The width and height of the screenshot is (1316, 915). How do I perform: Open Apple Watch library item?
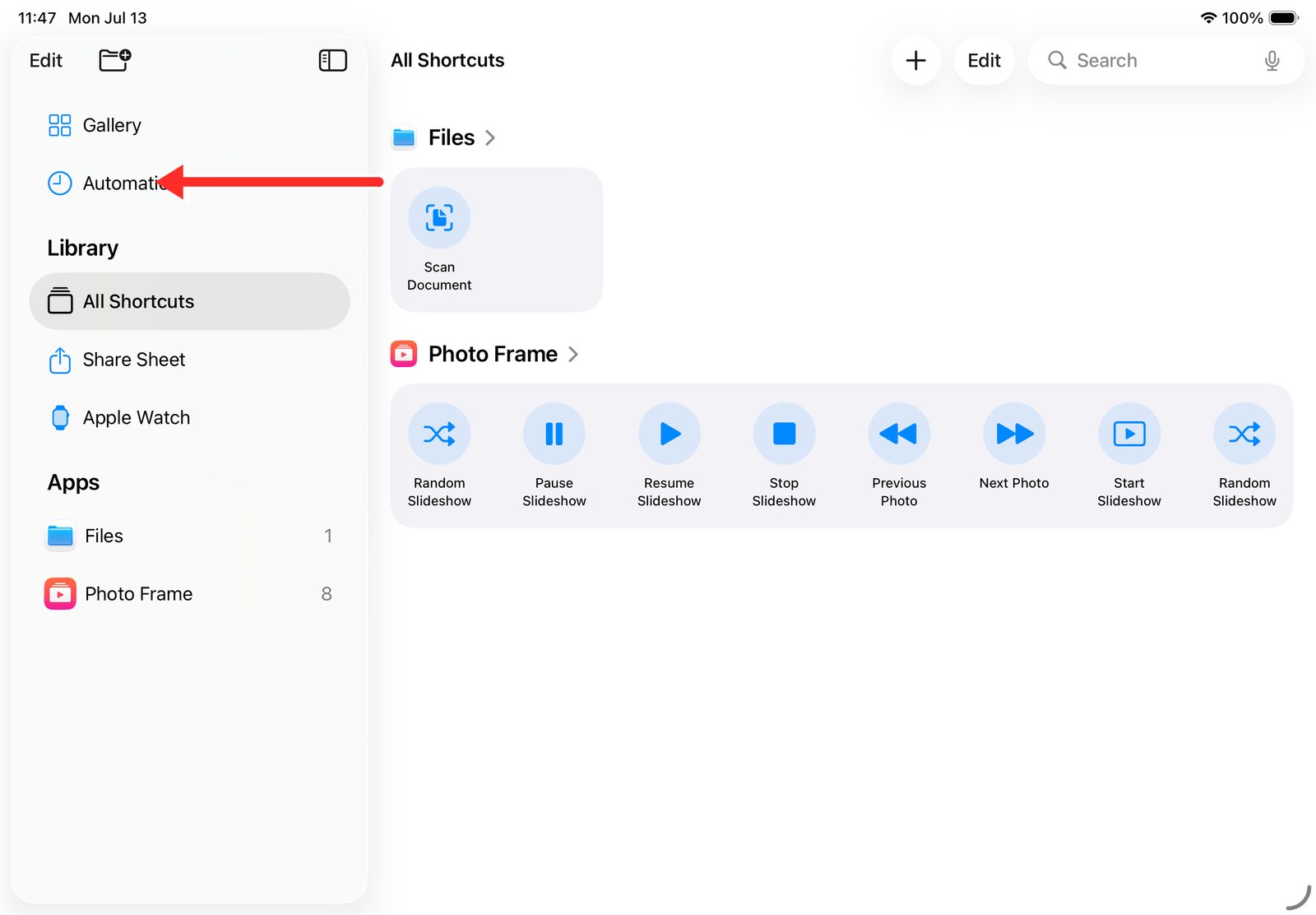tap(189, 417)
